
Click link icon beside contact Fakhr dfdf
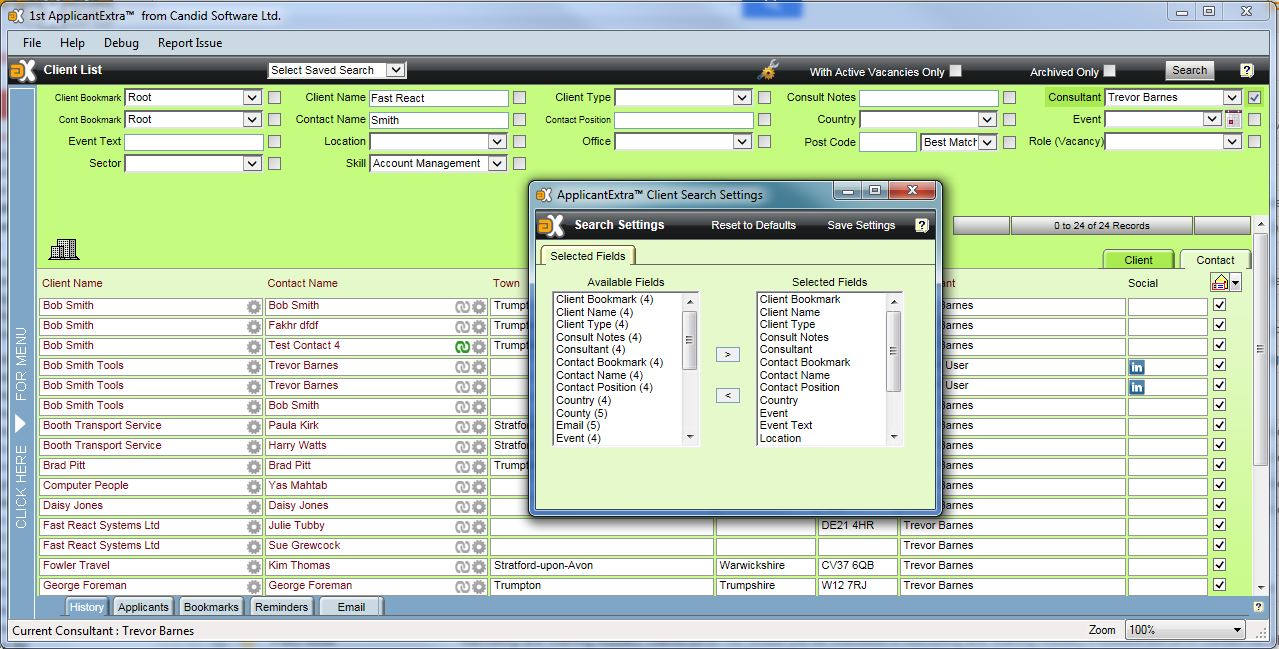coord(463,326)
